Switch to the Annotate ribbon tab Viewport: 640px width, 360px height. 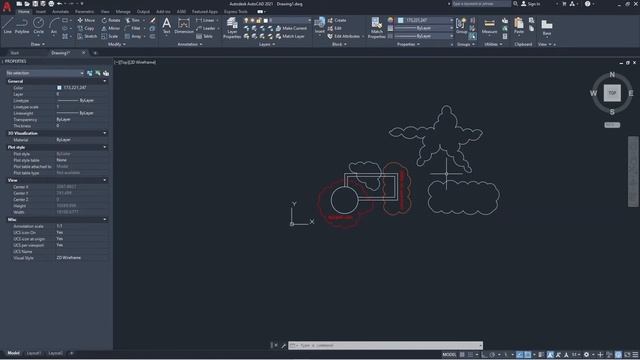(60, 11)
